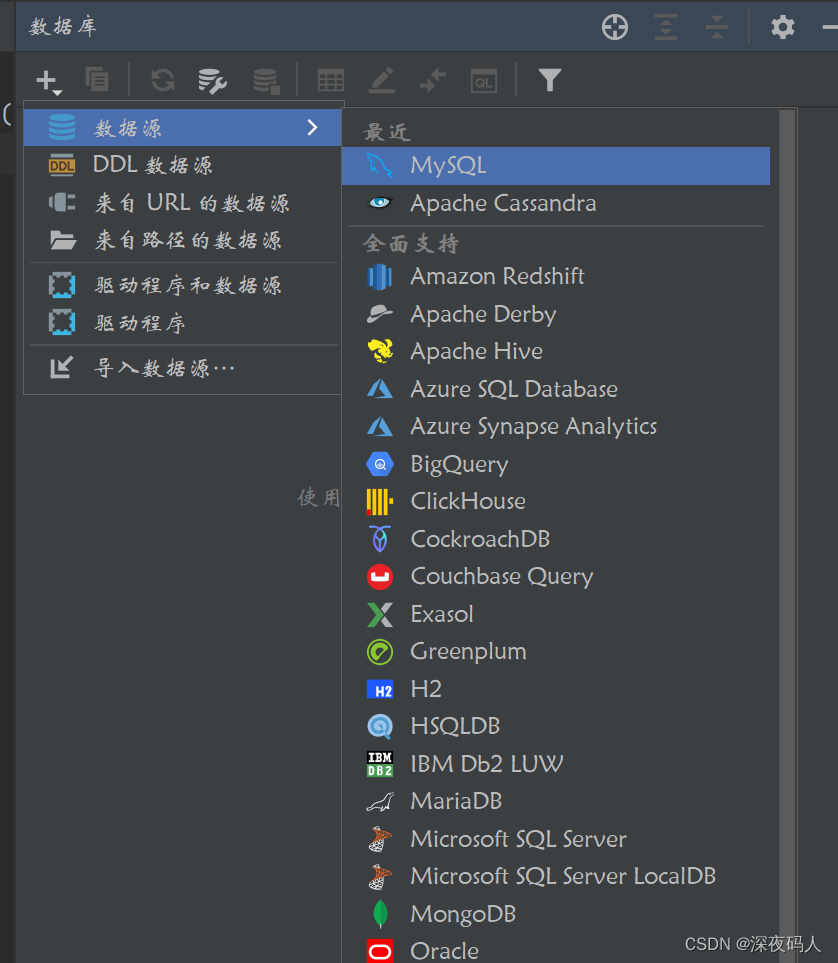Click the Duplicate data source icon
This screenshot has height=963, width=838.
(97, 80)
